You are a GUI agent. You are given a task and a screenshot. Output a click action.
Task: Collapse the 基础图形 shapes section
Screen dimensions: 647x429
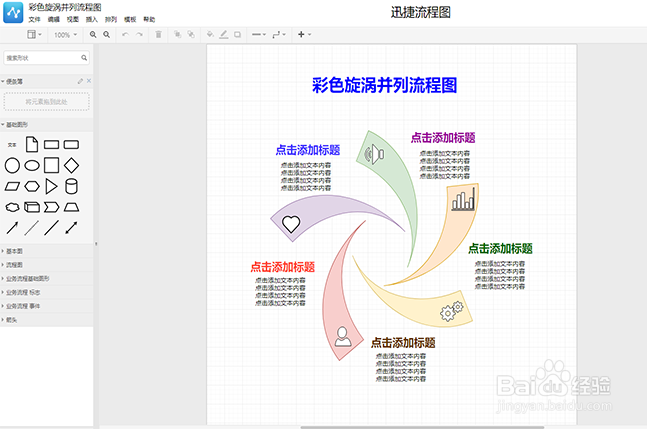pyautogui.click(x=15, y=125)
